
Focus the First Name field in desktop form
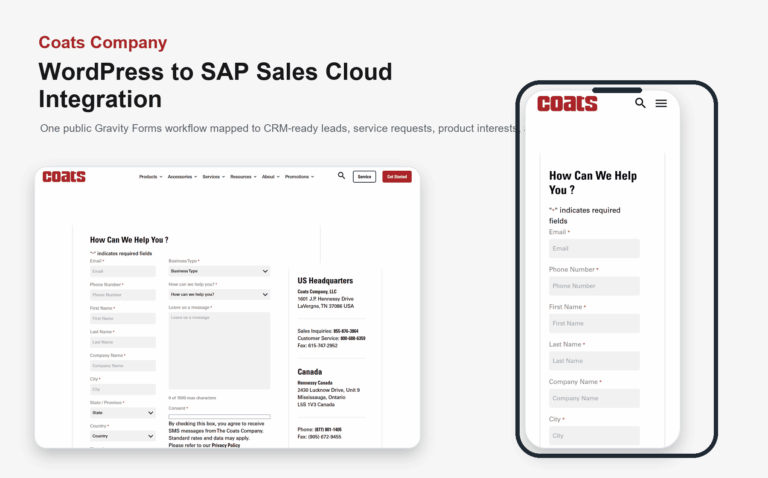pos(122,318)
